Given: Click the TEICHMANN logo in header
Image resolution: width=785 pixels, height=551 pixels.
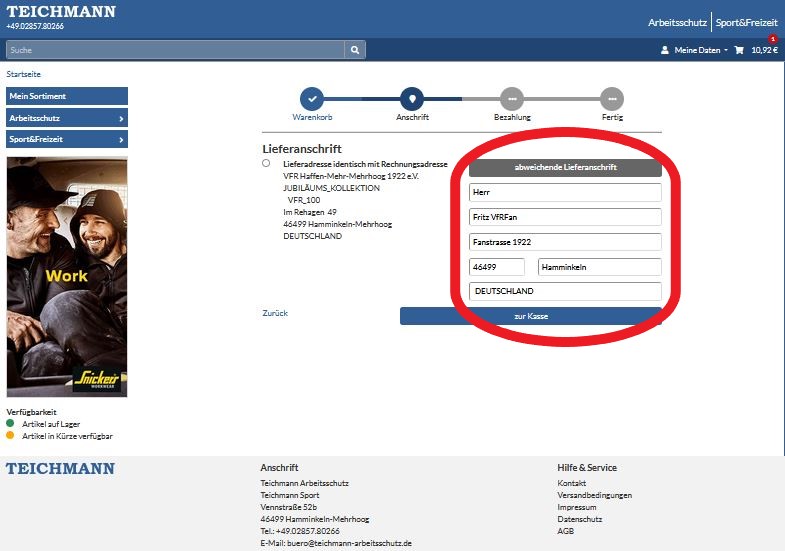Looking at the screenshot, I should (61, 12).
